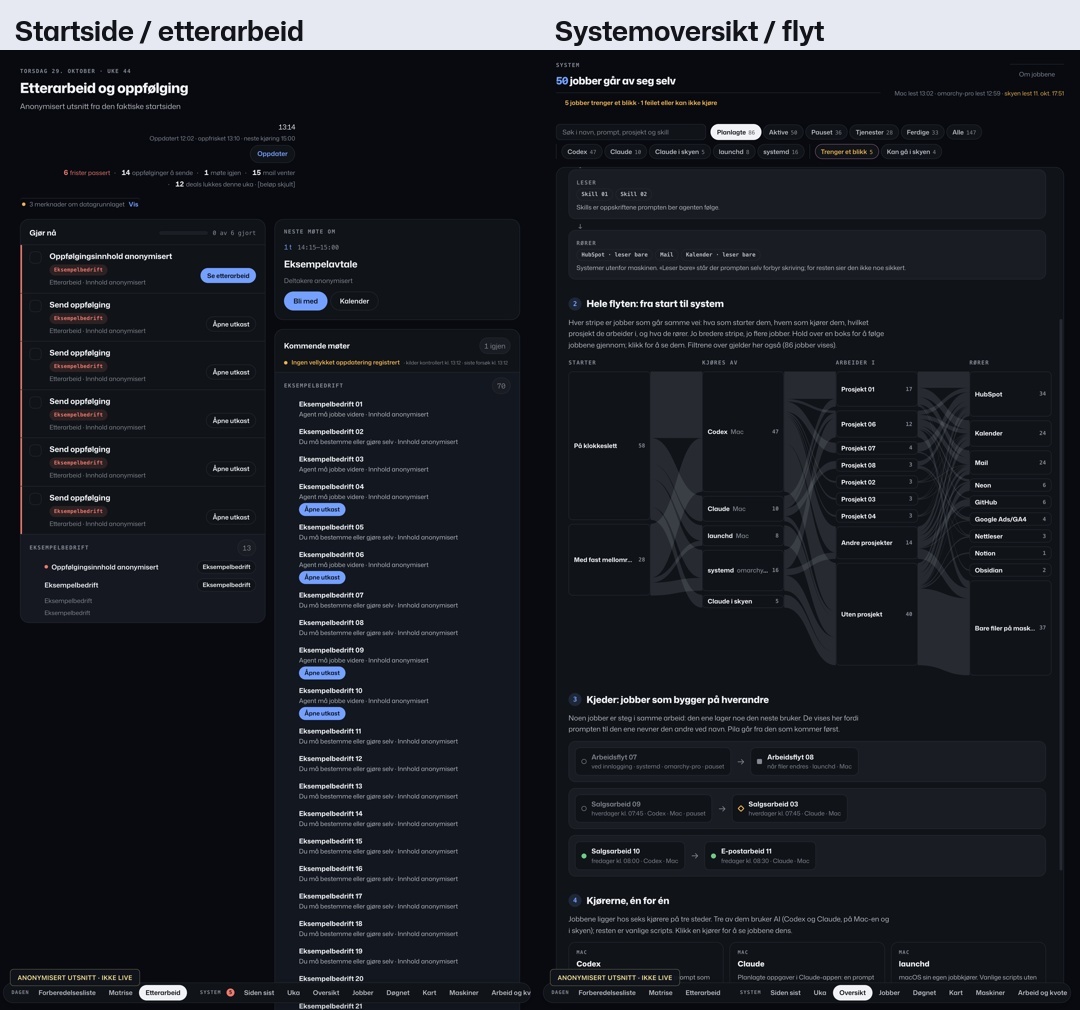The image size is (1080, 1010).
Task: Click the Om jobbene button in Systemoversikt
Action: point(1037,74)
